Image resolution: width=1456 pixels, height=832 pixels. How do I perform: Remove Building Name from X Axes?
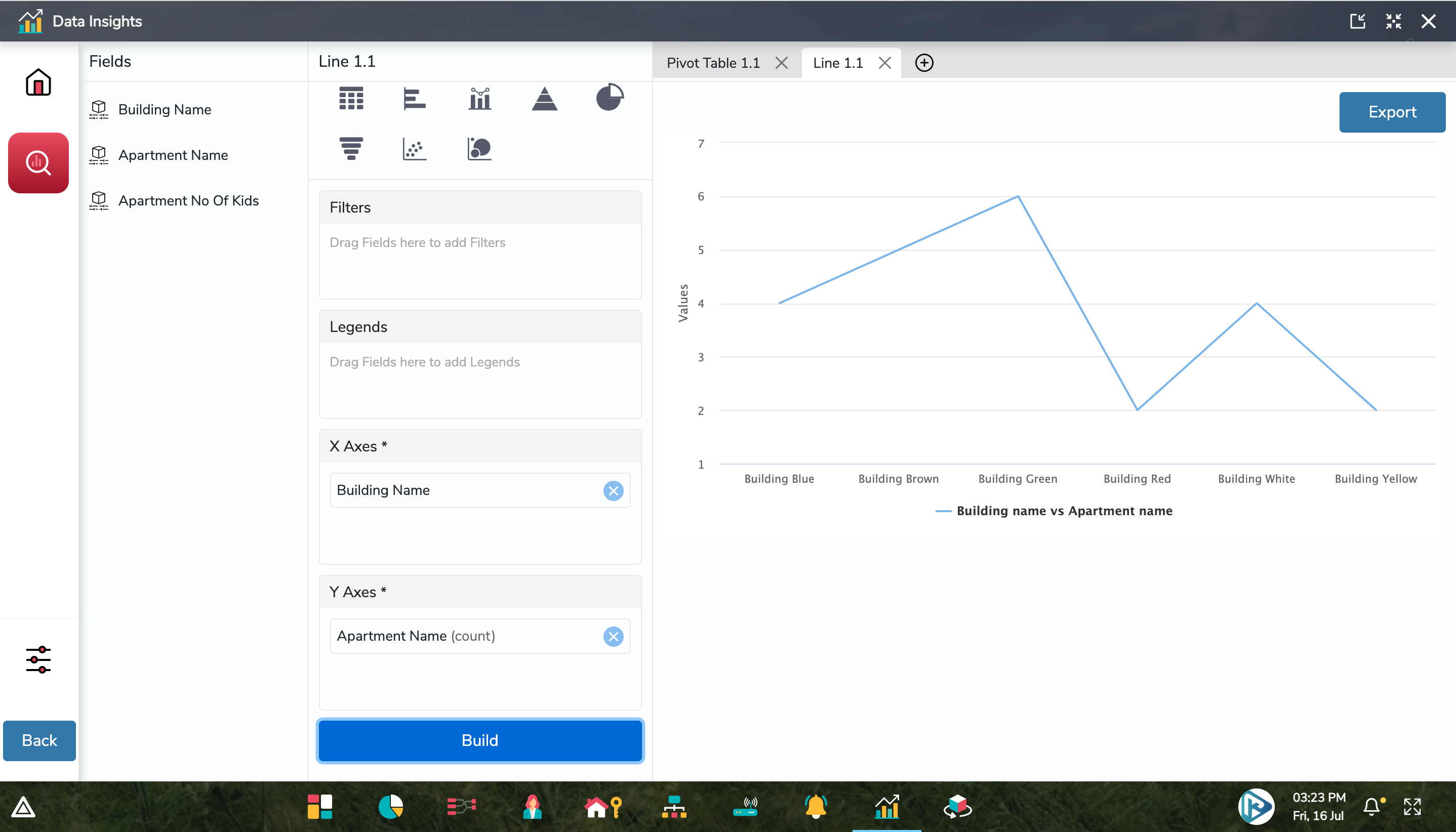[614, 490]
